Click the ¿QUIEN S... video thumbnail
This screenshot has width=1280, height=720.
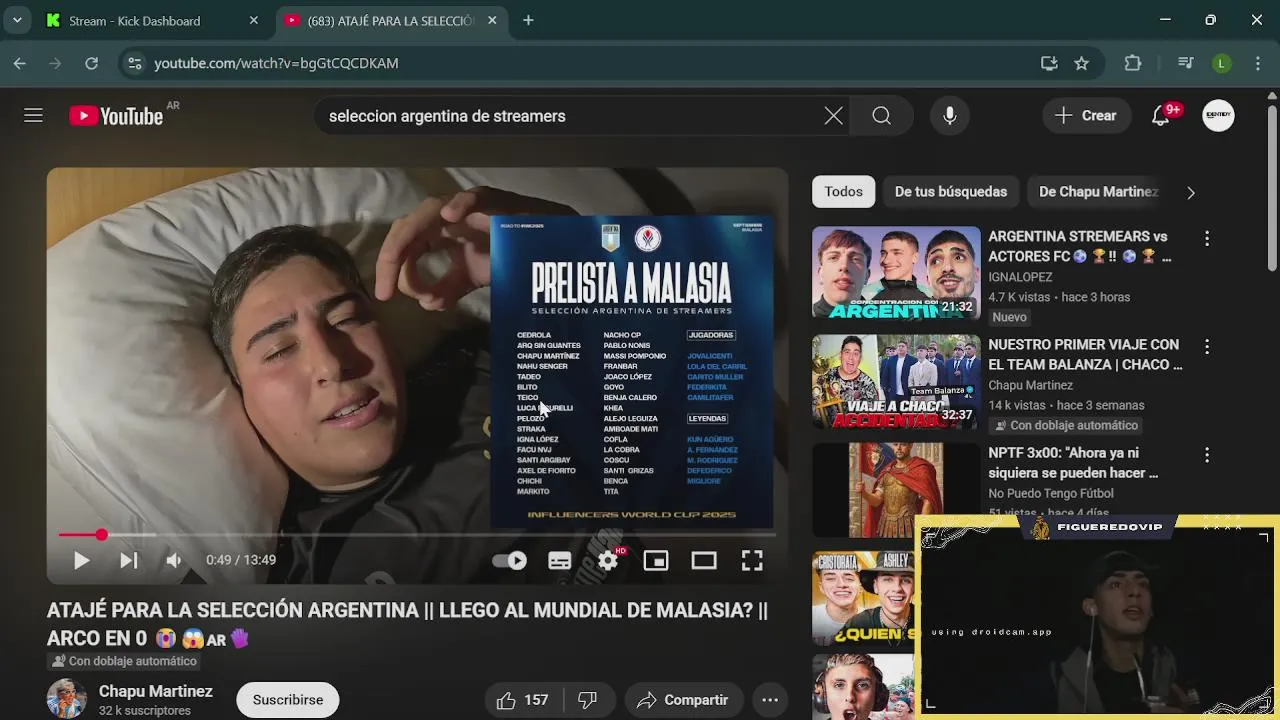[x=863, y=598]
